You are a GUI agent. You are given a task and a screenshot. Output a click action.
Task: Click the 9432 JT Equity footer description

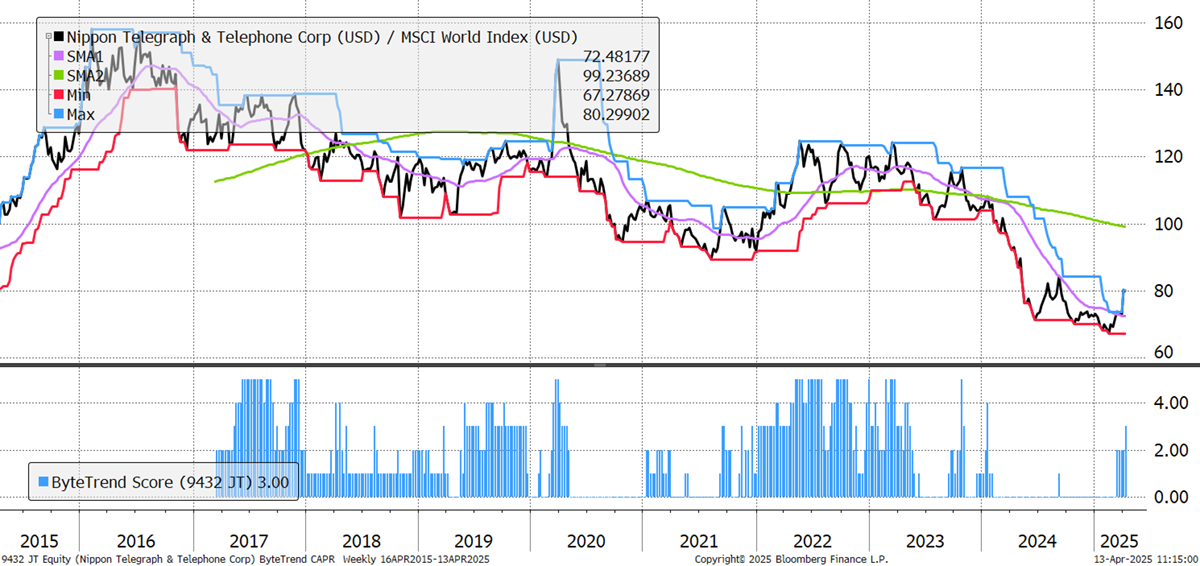pyautogui.click(x=246, y=559)
